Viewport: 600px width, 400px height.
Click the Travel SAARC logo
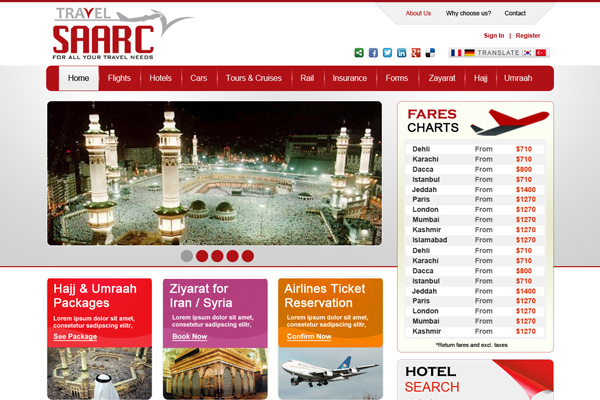[122, 34]
